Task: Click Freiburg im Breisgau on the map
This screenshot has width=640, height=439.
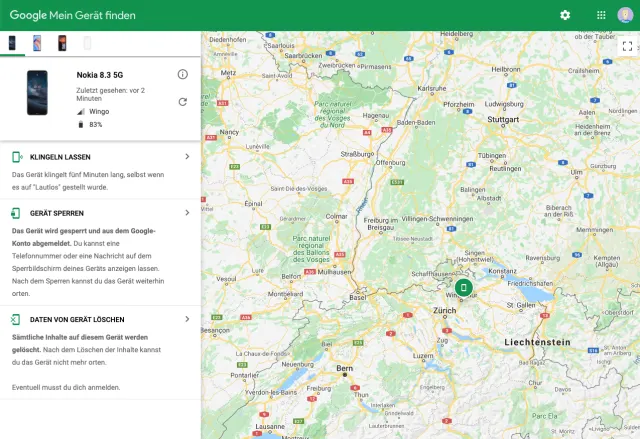Action: tap(380, 224)
